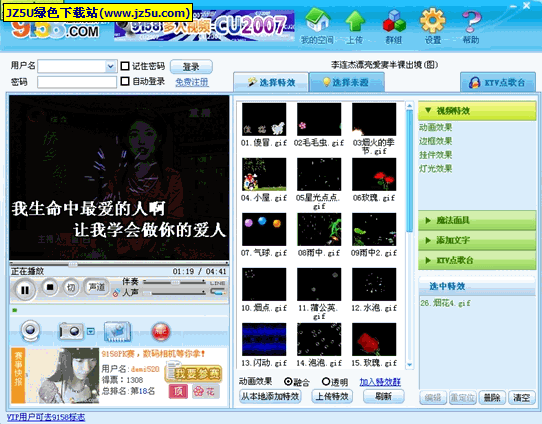
Task: Select the 14.泡泡.gif effect thumbnail
Action: click(319, 339)
